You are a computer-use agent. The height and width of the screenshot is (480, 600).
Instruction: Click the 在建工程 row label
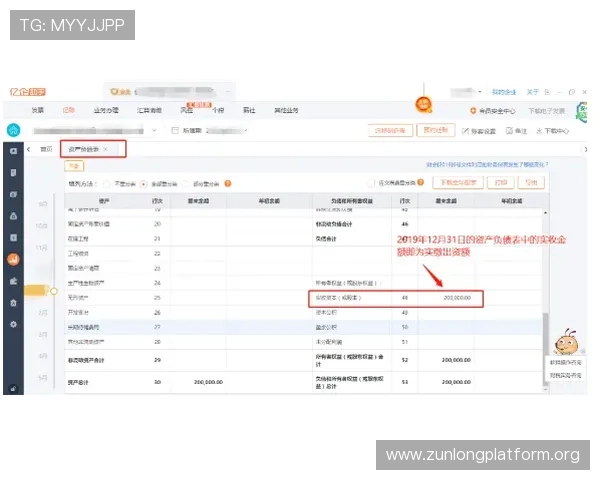(78, 238)
